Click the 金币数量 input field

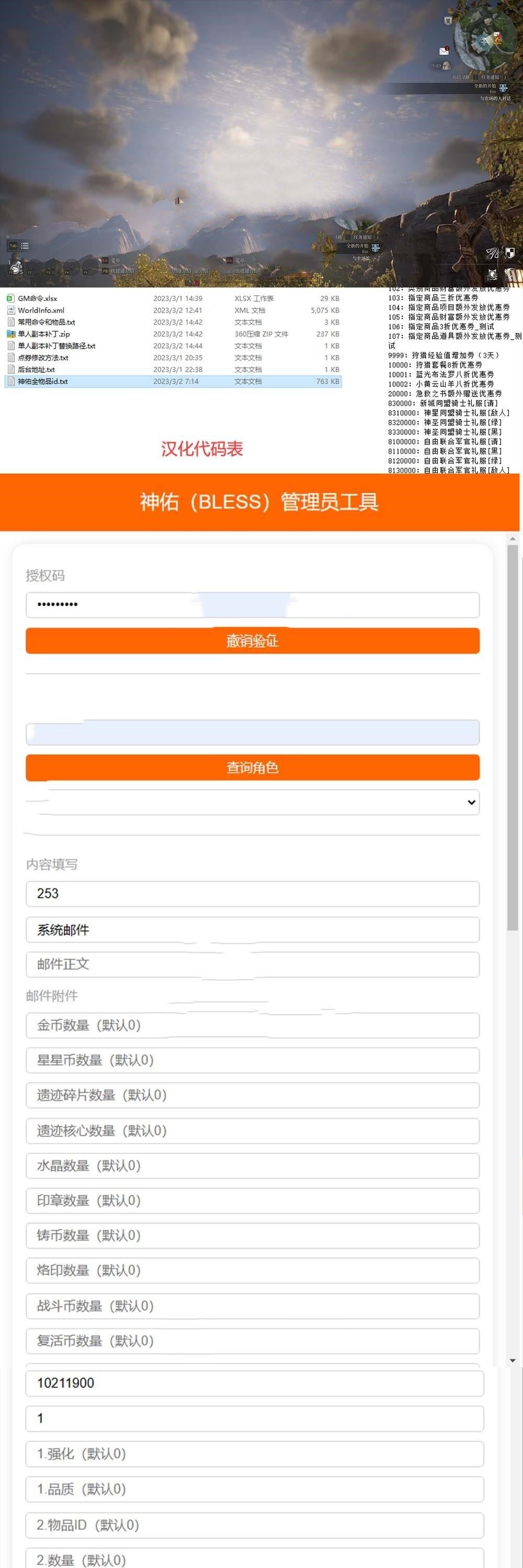point(252,1025)
